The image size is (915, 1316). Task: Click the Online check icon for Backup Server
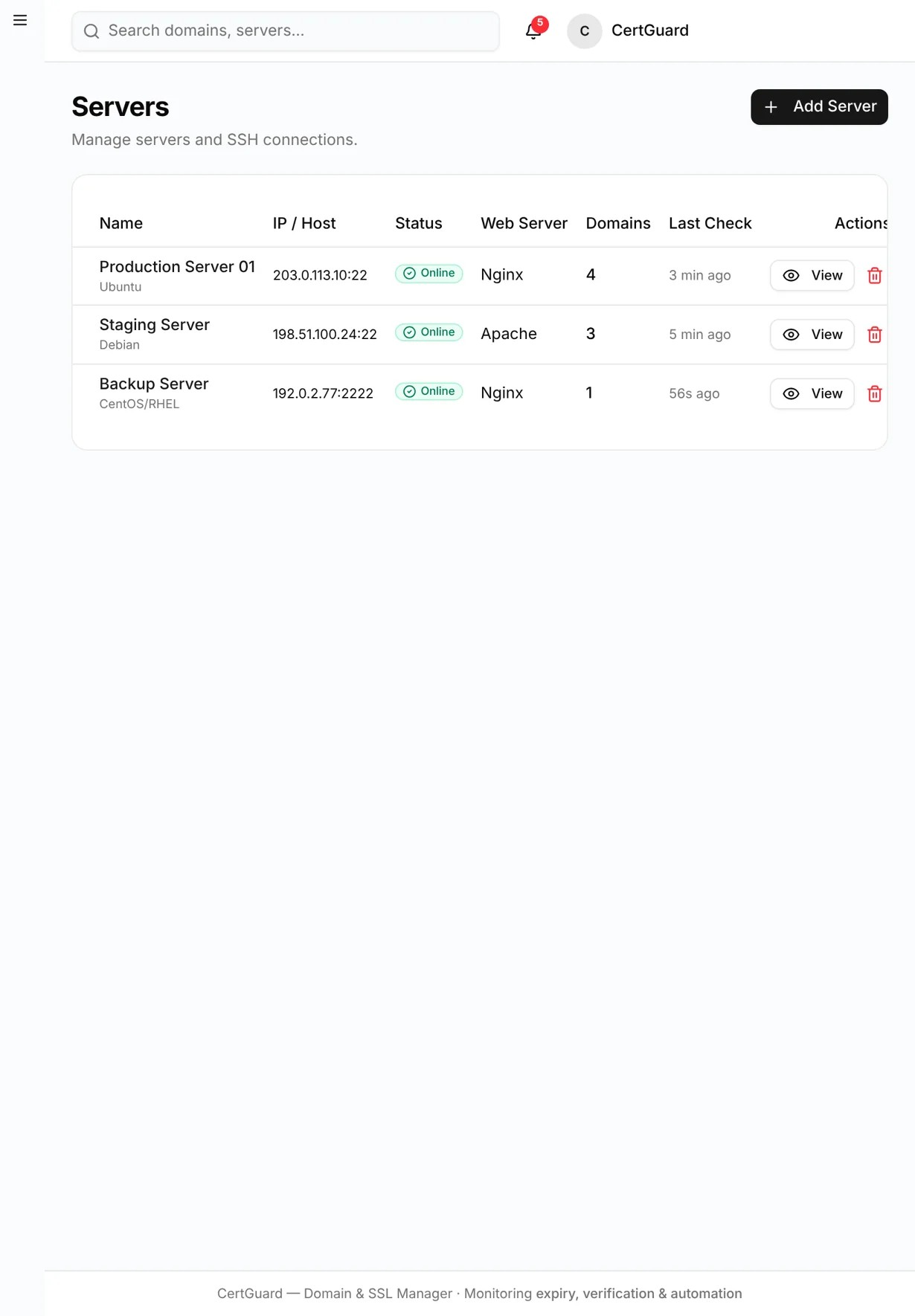pyautogui.click(x=409, y=392)
